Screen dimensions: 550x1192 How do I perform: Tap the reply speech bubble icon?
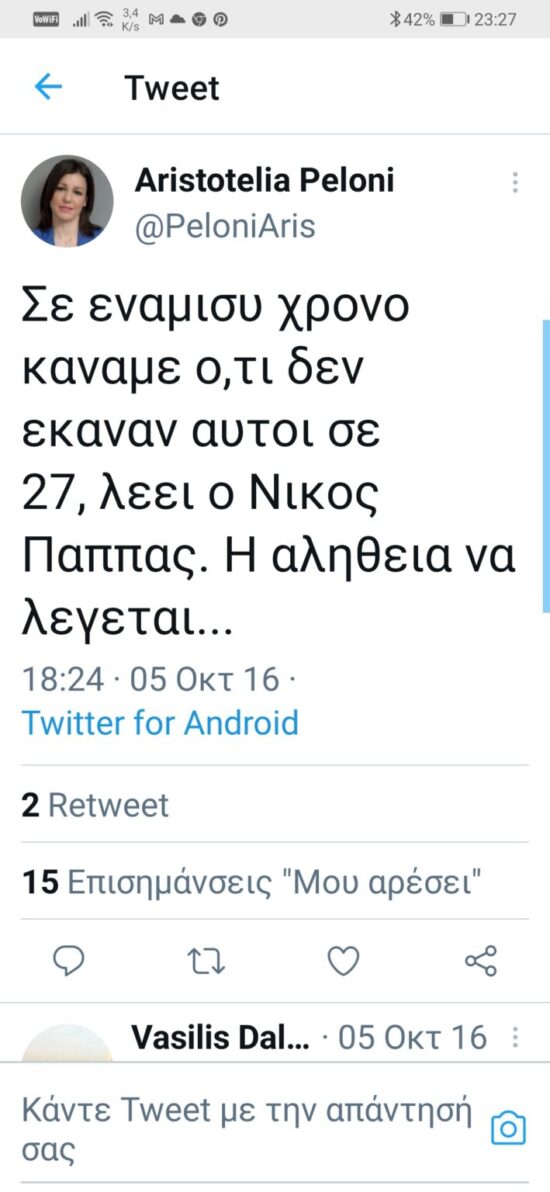click(x=69, y=961)
